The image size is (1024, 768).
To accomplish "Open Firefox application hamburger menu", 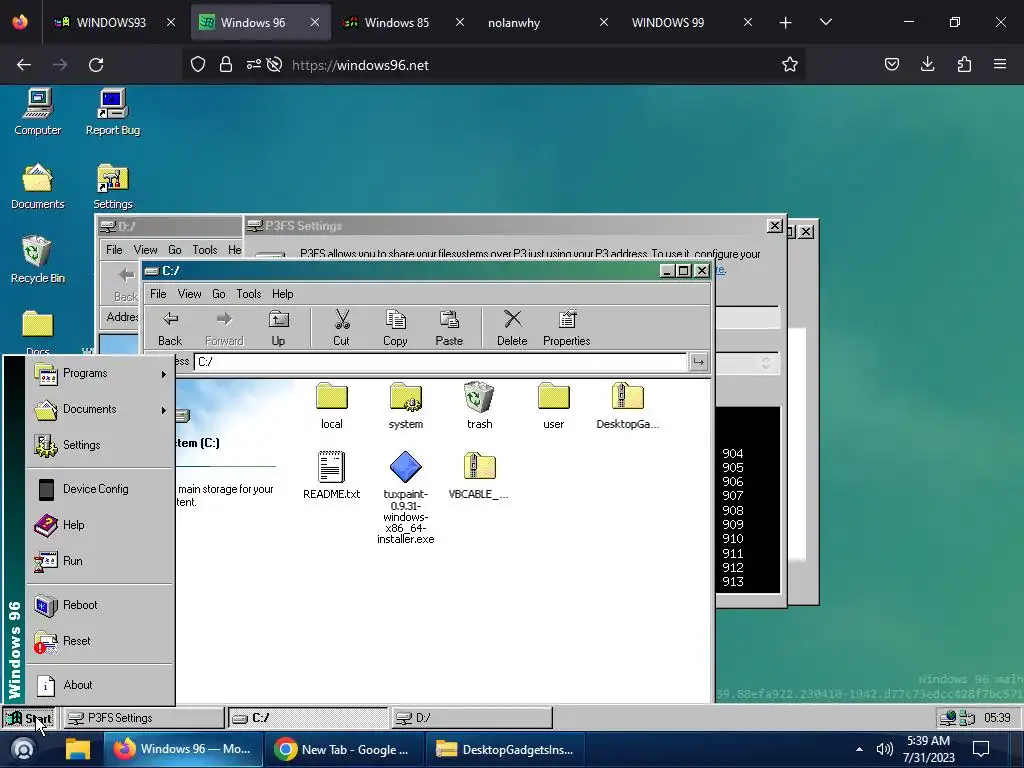I will coord(1000,64).
